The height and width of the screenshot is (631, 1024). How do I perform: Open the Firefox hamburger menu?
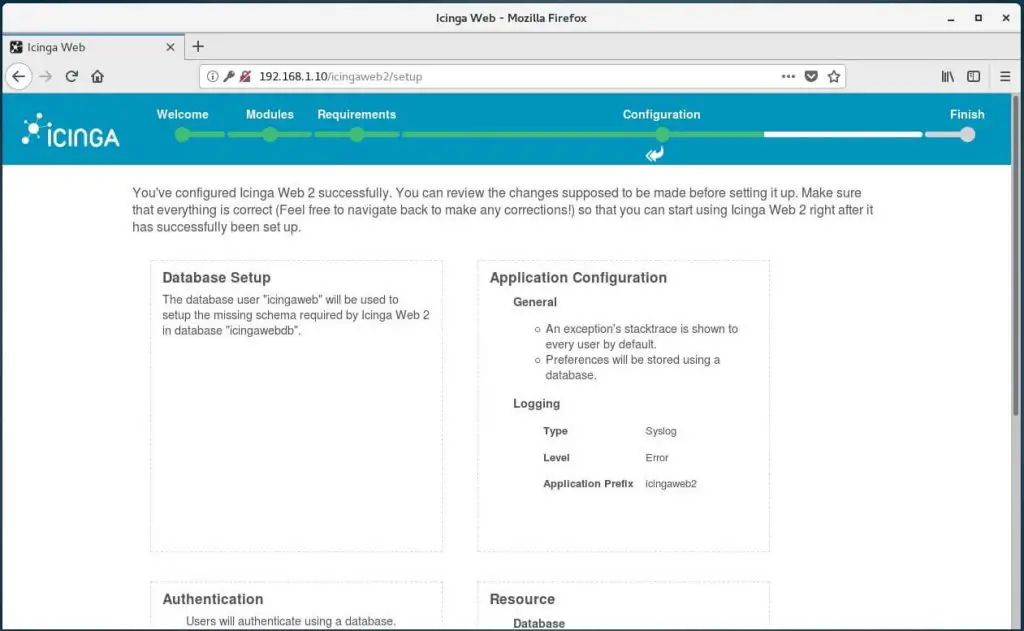point(1005,76)
